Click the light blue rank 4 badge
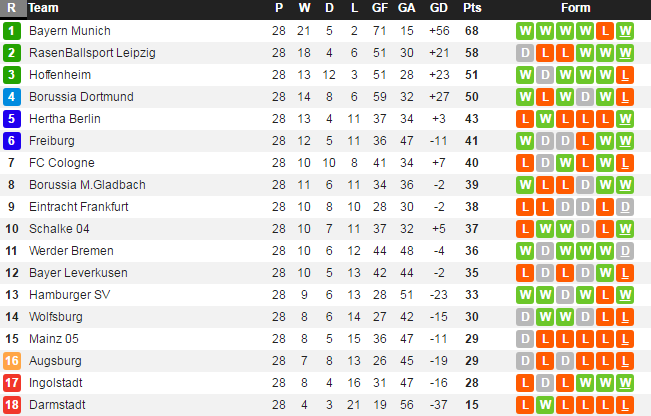This screenshot has height=416, width=651. pyautogui.click(x=12, y=96)
